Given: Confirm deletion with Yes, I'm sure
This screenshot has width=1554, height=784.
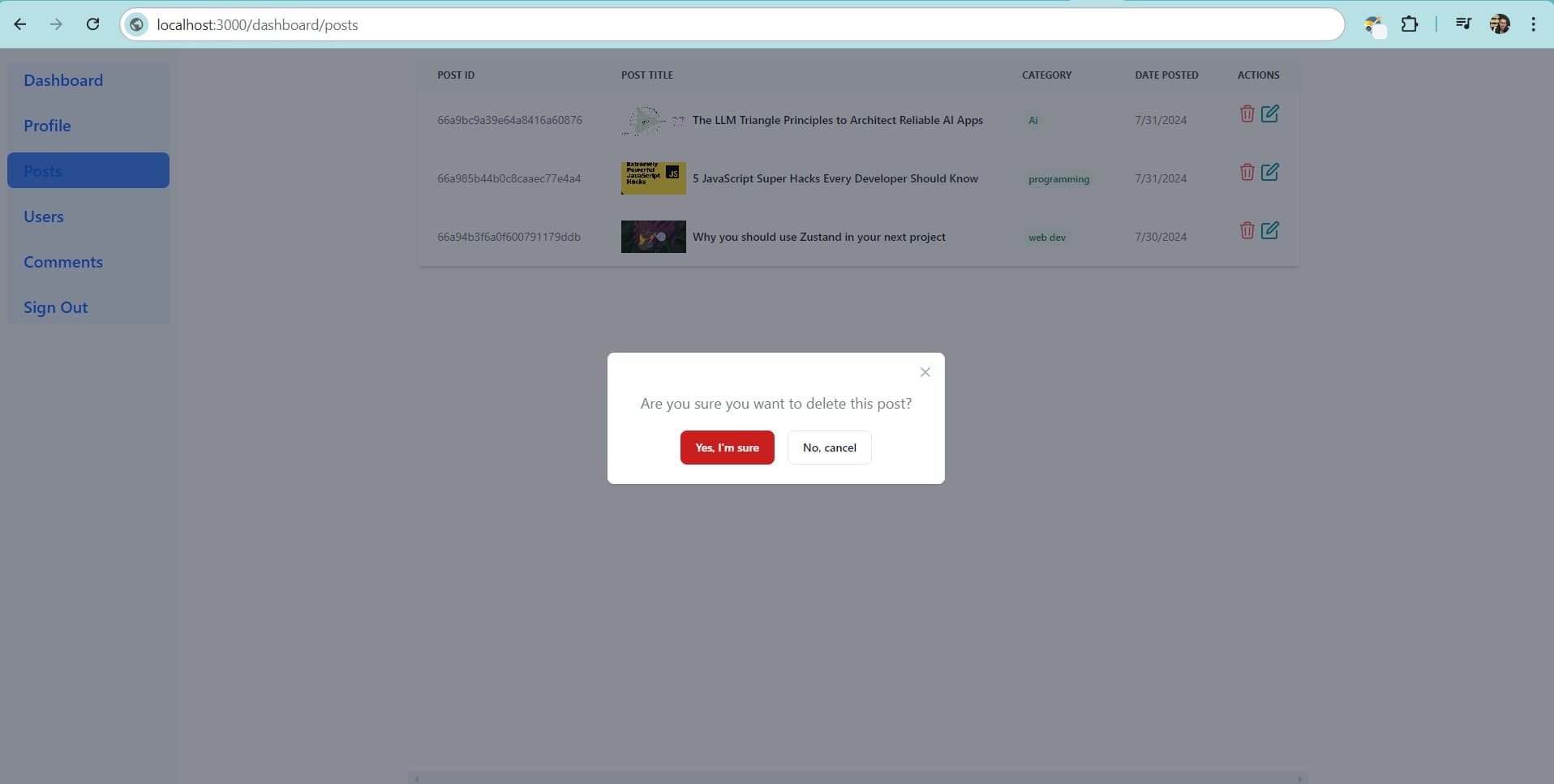Looking at the screenshot, I should tap(727, 448).
